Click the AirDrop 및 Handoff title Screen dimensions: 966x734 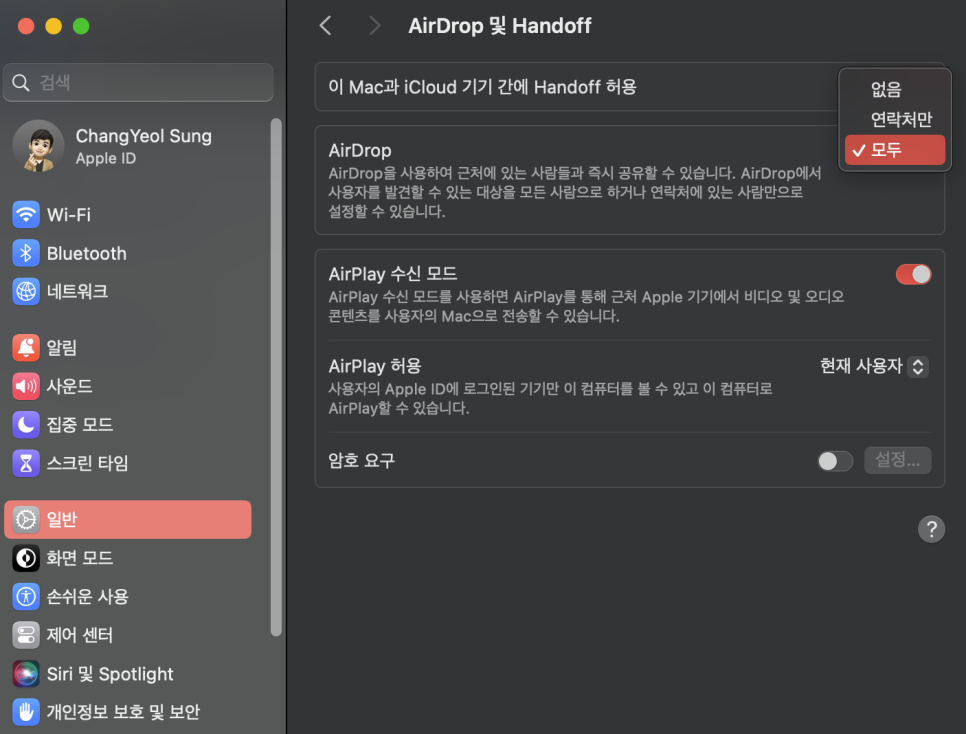[500, 26]
